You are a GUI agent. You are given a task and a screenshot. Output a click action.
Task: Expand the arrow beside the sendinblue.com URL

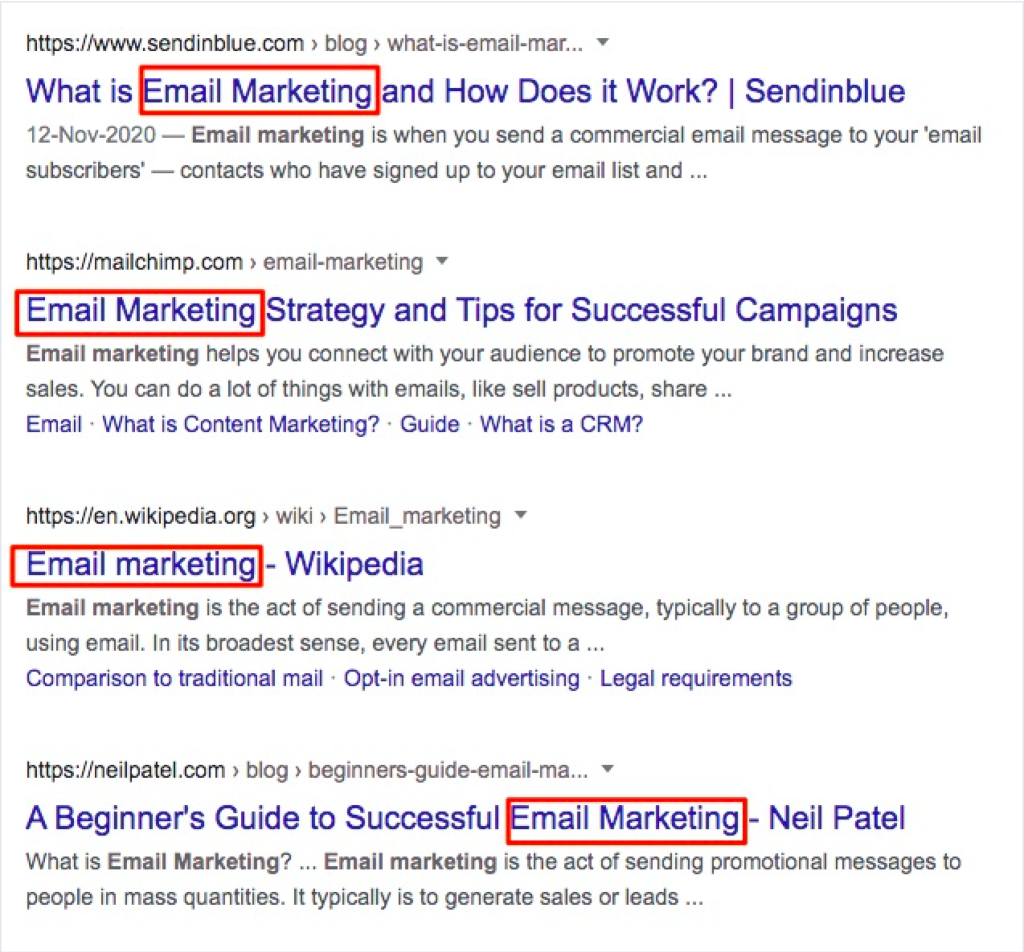pos(602,43)
